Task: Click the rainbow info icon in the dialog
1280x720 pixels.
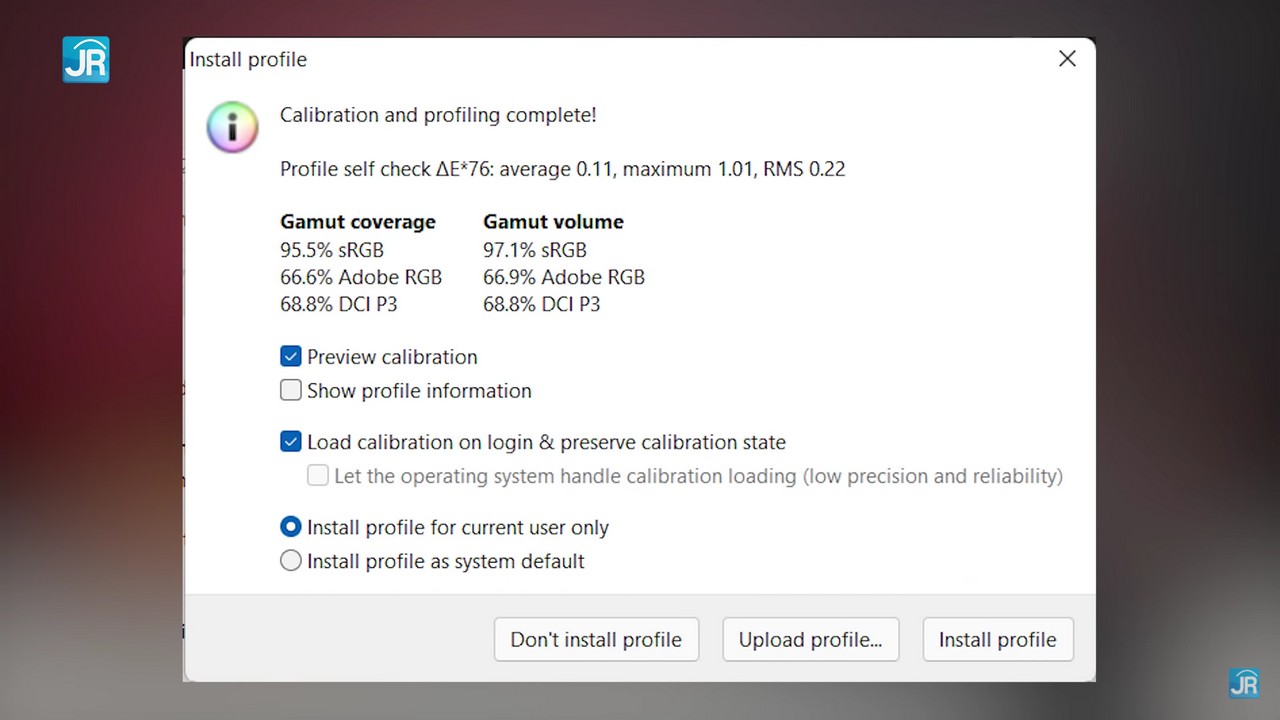Action: pyautogui.click(x=232, y=127)
